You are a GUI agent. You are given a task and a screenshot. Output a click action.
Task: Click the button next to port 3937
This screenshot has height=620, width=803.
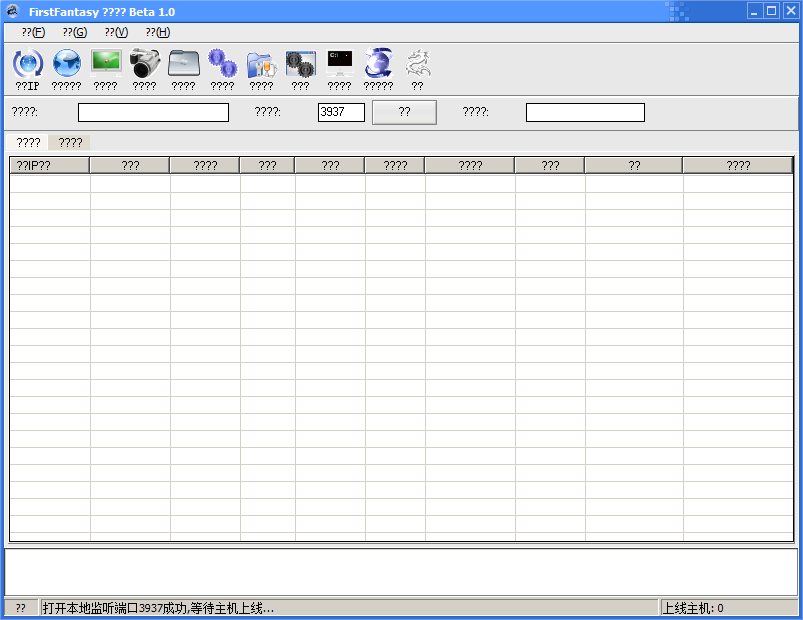(x=404, y=112)
